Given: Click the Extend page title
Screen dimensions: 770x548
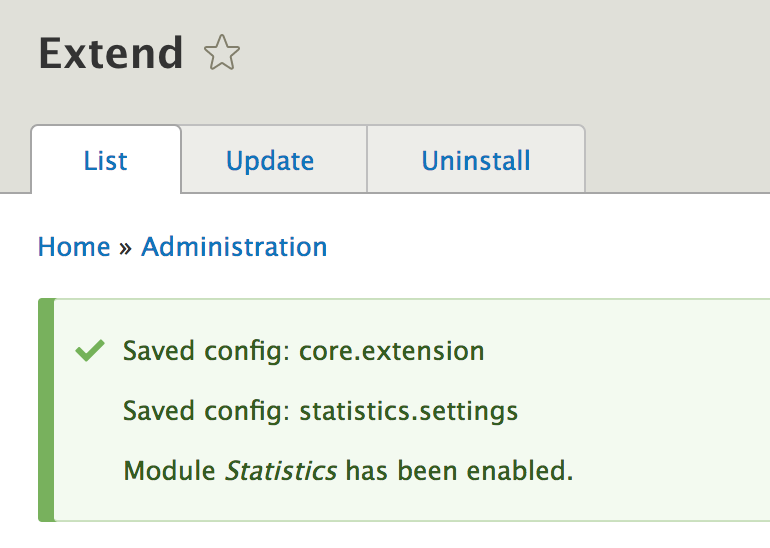Looking at the screenshot, I should pos(111,53).
